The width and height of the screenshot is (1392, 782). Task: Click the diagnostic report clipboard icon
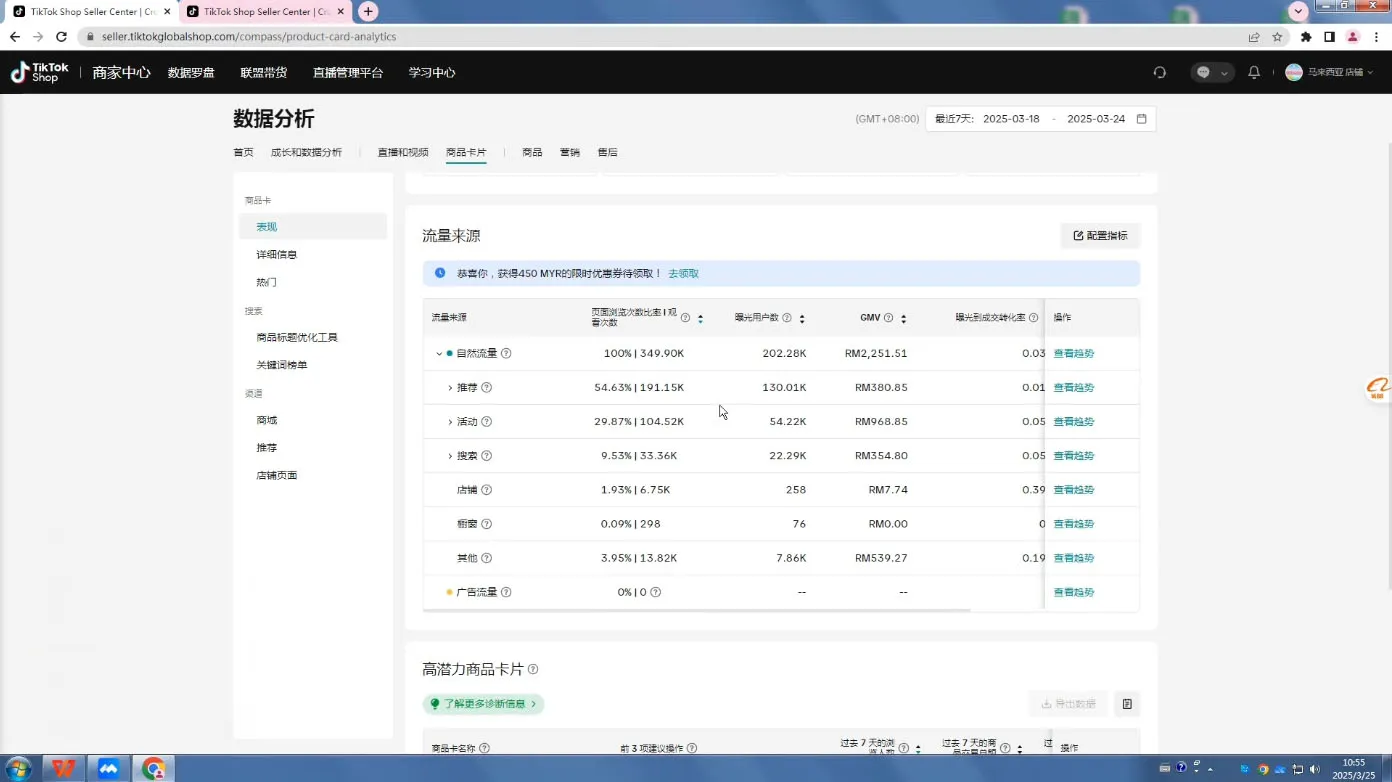point(1127,703)
